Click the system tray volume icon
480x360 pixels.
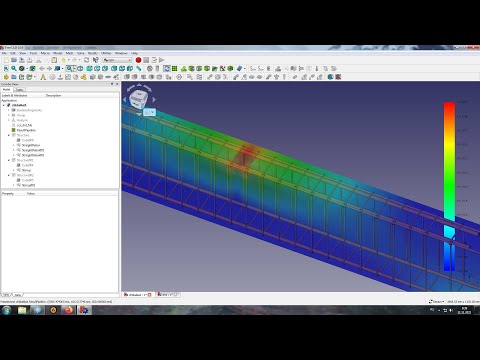click(451, 310)
